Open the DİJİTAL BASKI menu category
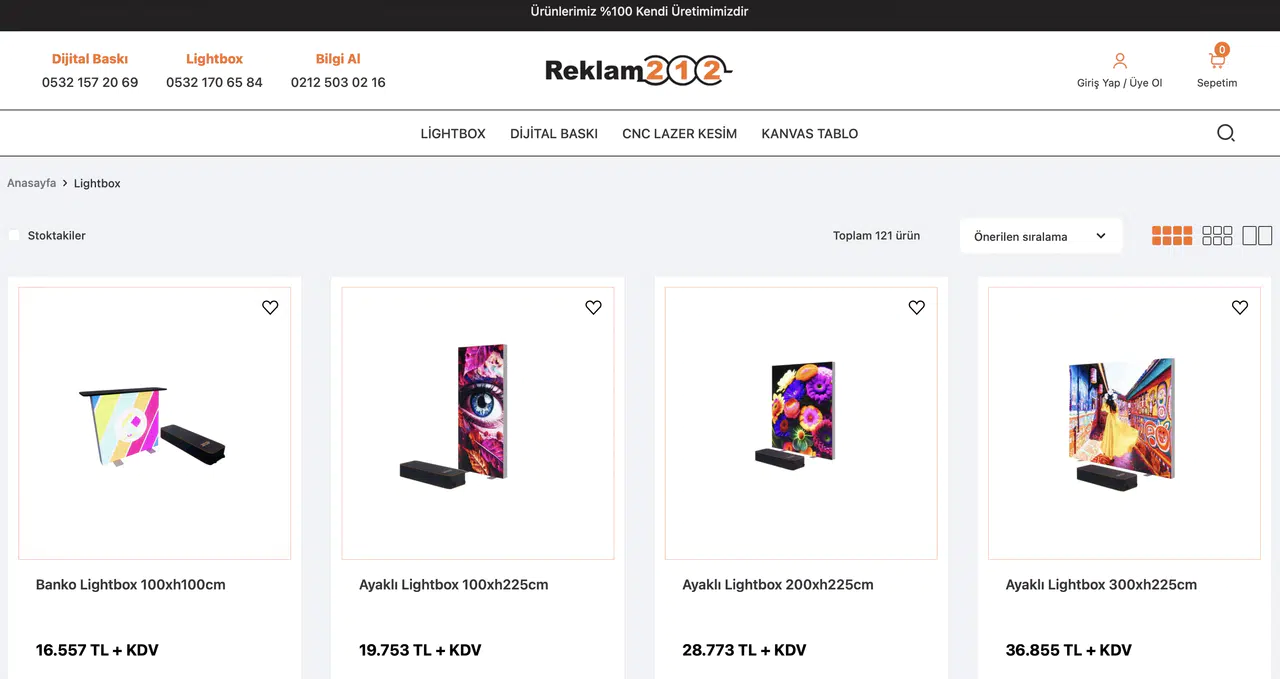The height and width of the screenshot is (679, 1280). [554, 134]
